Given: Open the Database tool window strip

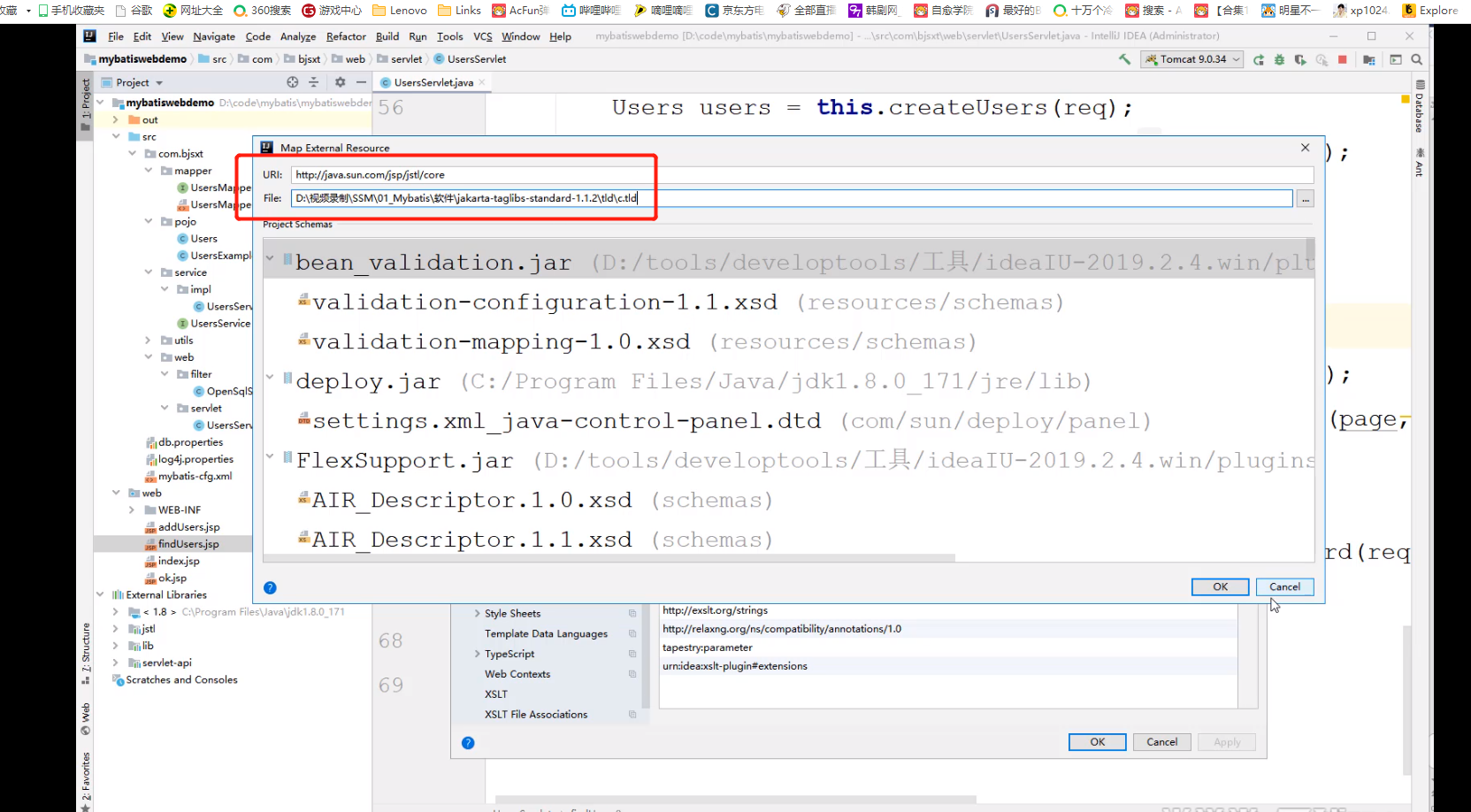Looking at the screenshot, I should [x=1419, y=107].
